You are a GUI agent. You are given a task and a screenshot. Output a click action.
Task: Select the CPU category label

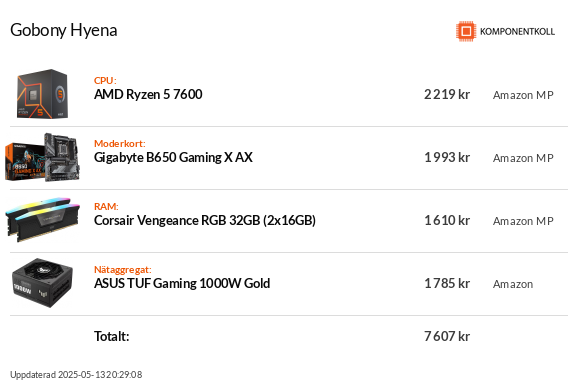(105, 80)
